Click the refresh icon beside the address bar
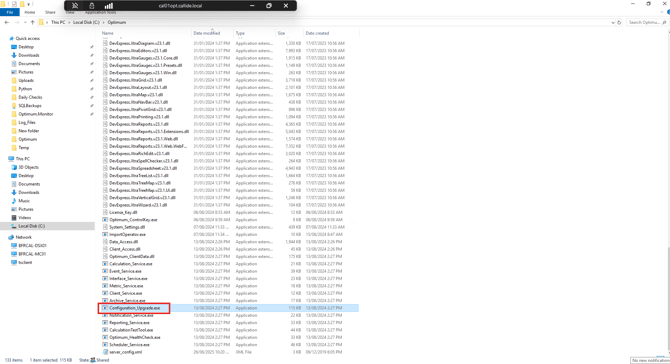Viewport: 670px width, 364px height. 619,22
